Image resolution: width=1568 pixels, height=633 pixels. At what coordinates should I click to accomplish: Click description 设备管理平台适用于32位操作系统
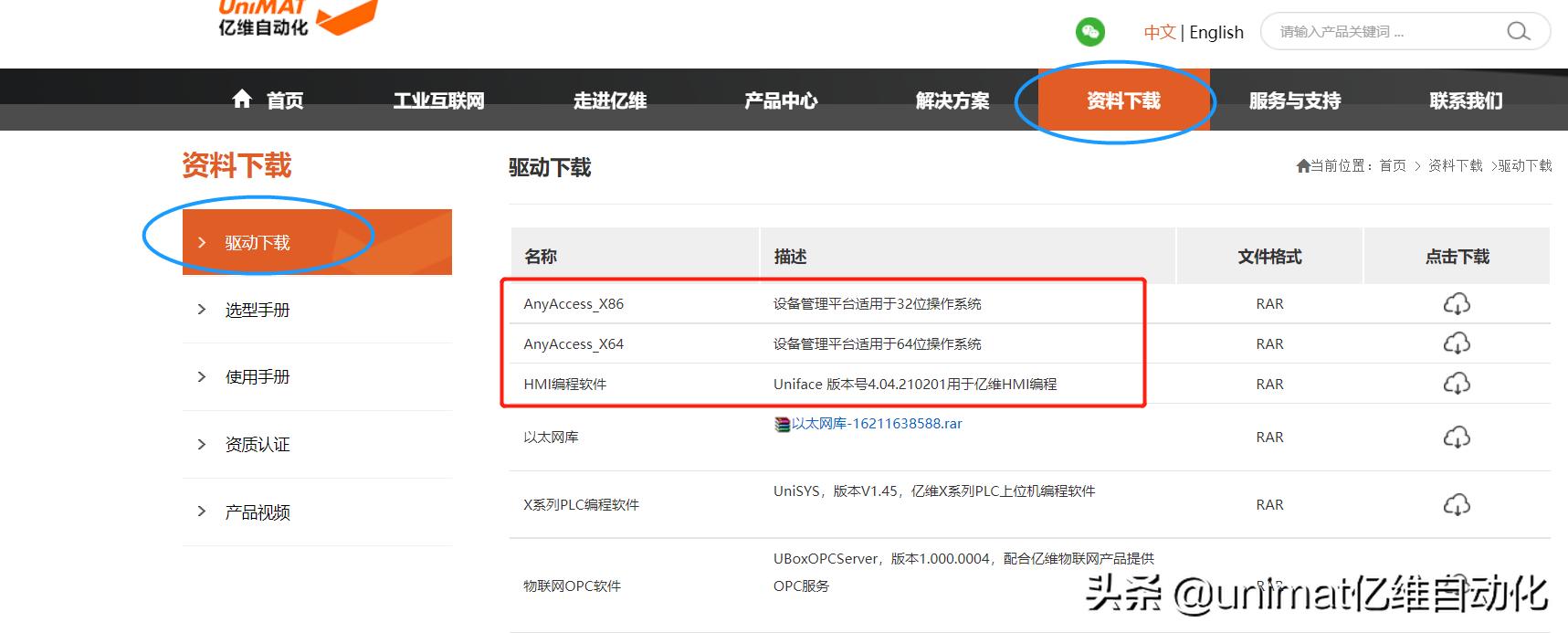[x=878, y=303]
